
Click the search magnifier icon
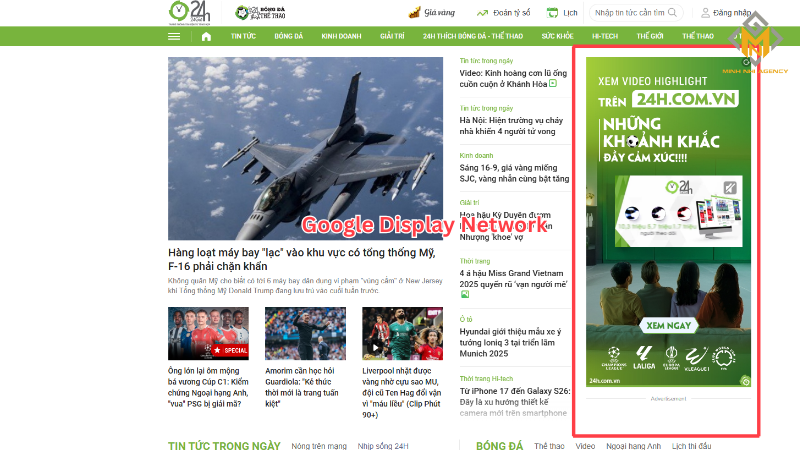pyautogui.click(x=672, y=13)
